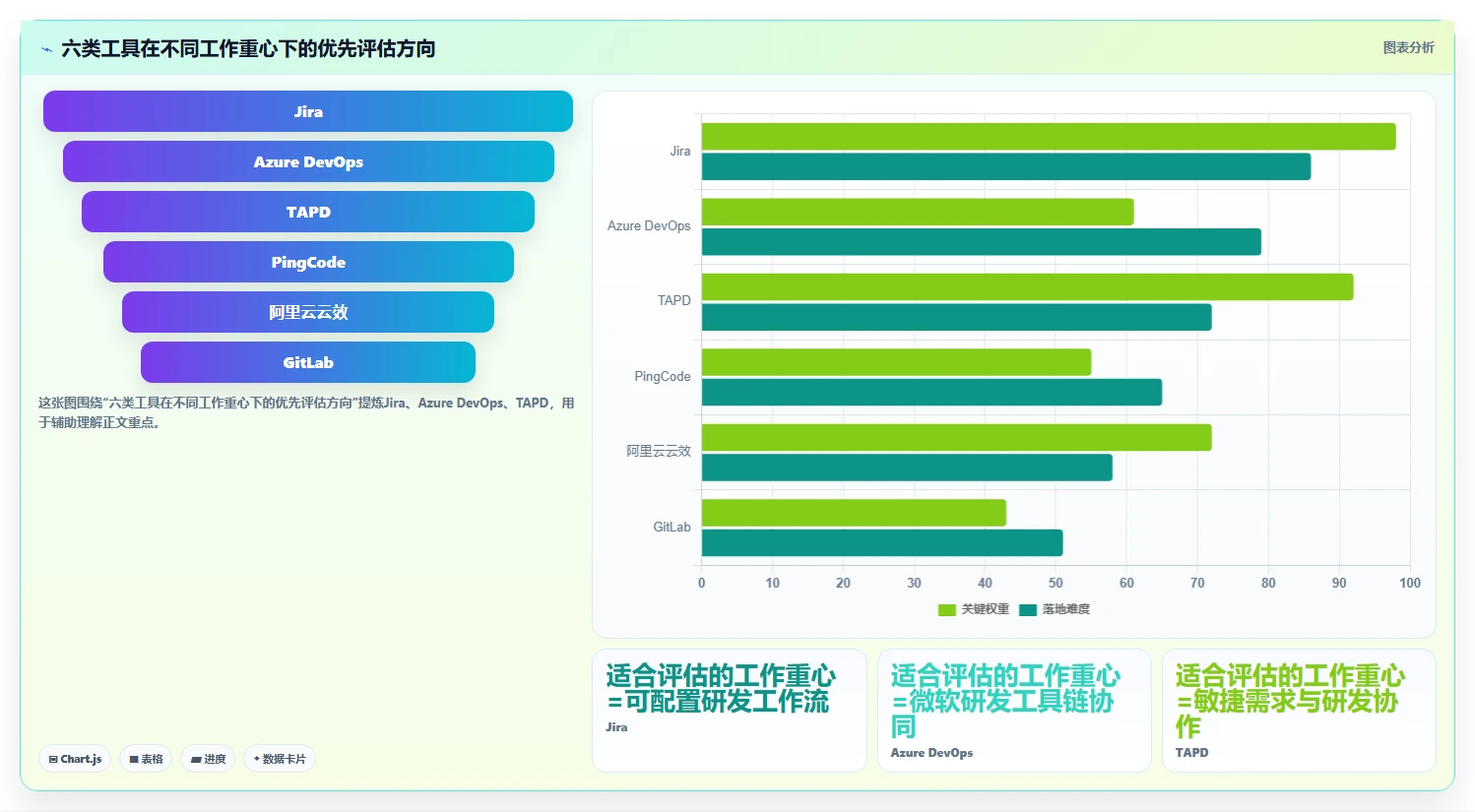Viewport: 1475px width, 812px height.
Task: Toggle the 关键权重 legend swatch
Action: coord(947,610)
